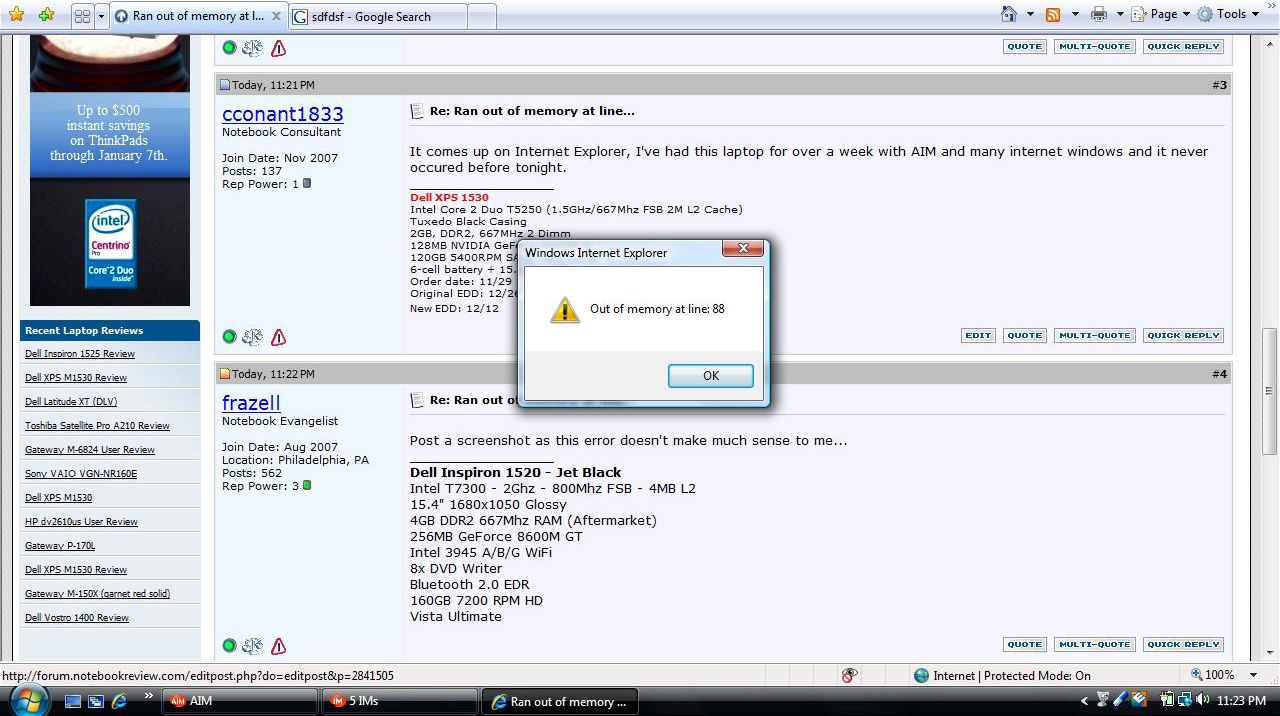The image size is (1280, 716).
Task: Click the Intel Centrino ThinkPad ad
Action: pos(110,170)
